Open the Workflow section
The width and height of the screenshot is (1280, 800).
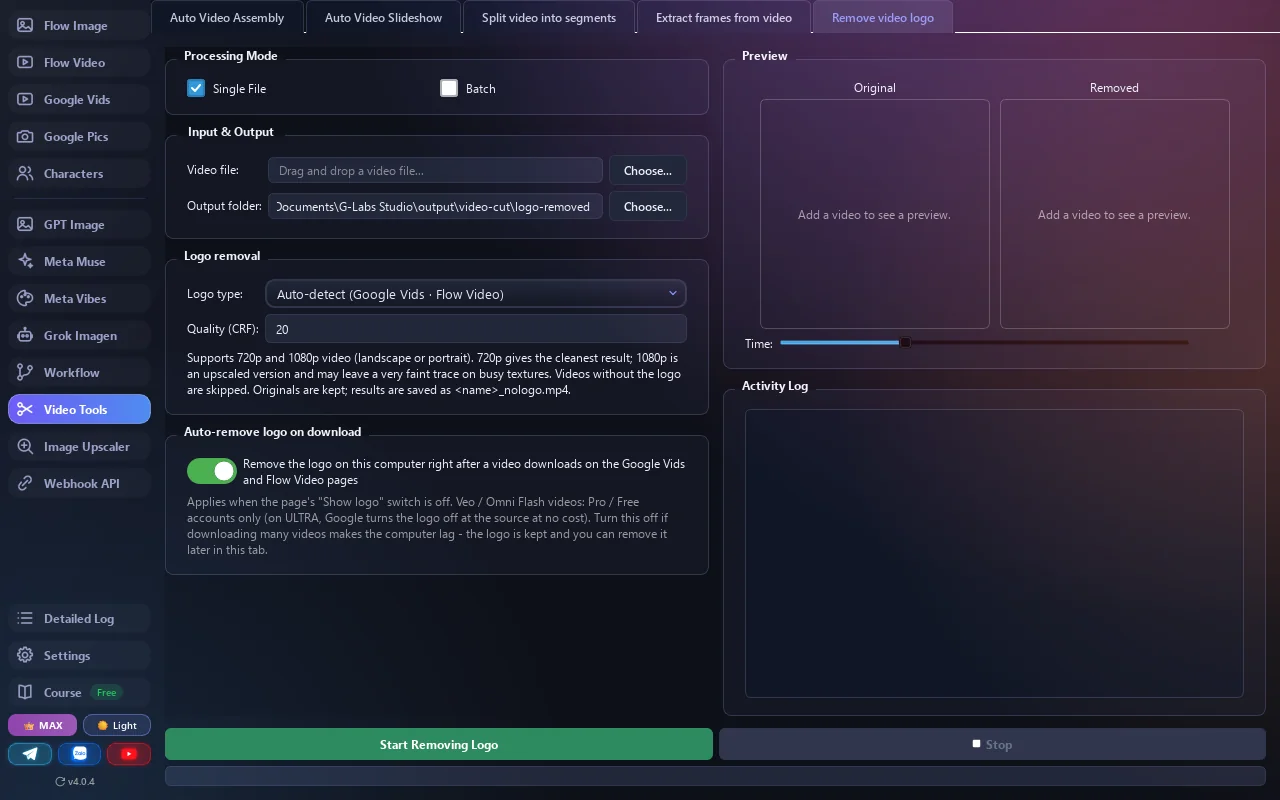coord(79,373)
